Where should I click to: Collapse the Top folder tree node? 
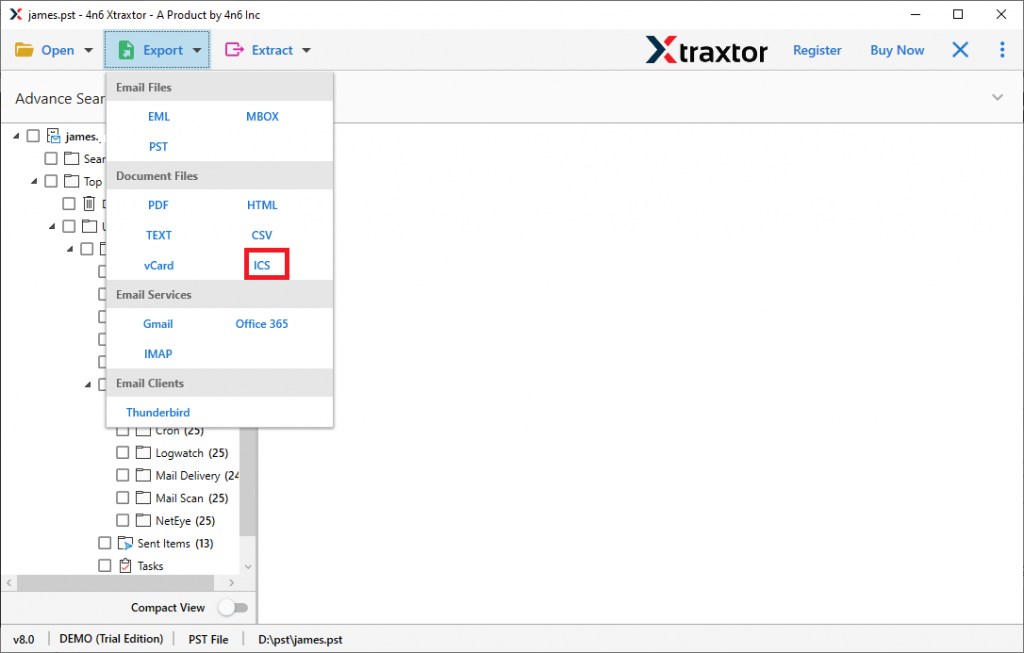coord(34,181)
